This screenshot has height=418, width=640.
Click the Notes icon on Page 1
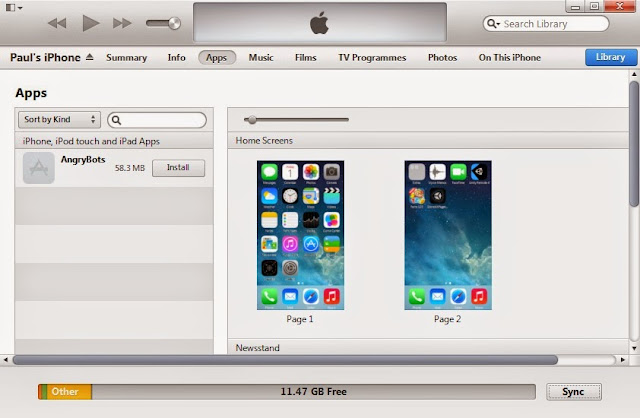269,220
